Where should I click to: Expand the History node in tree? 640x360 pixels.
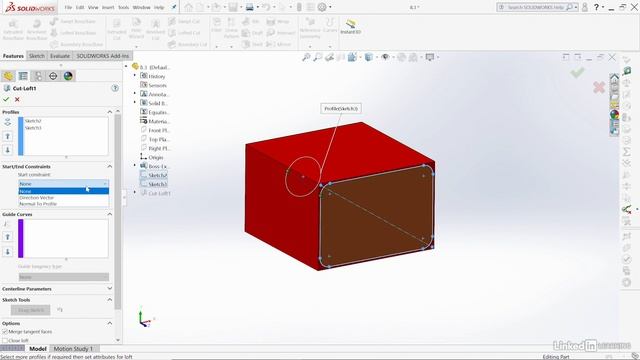click(x=135, y=76)
